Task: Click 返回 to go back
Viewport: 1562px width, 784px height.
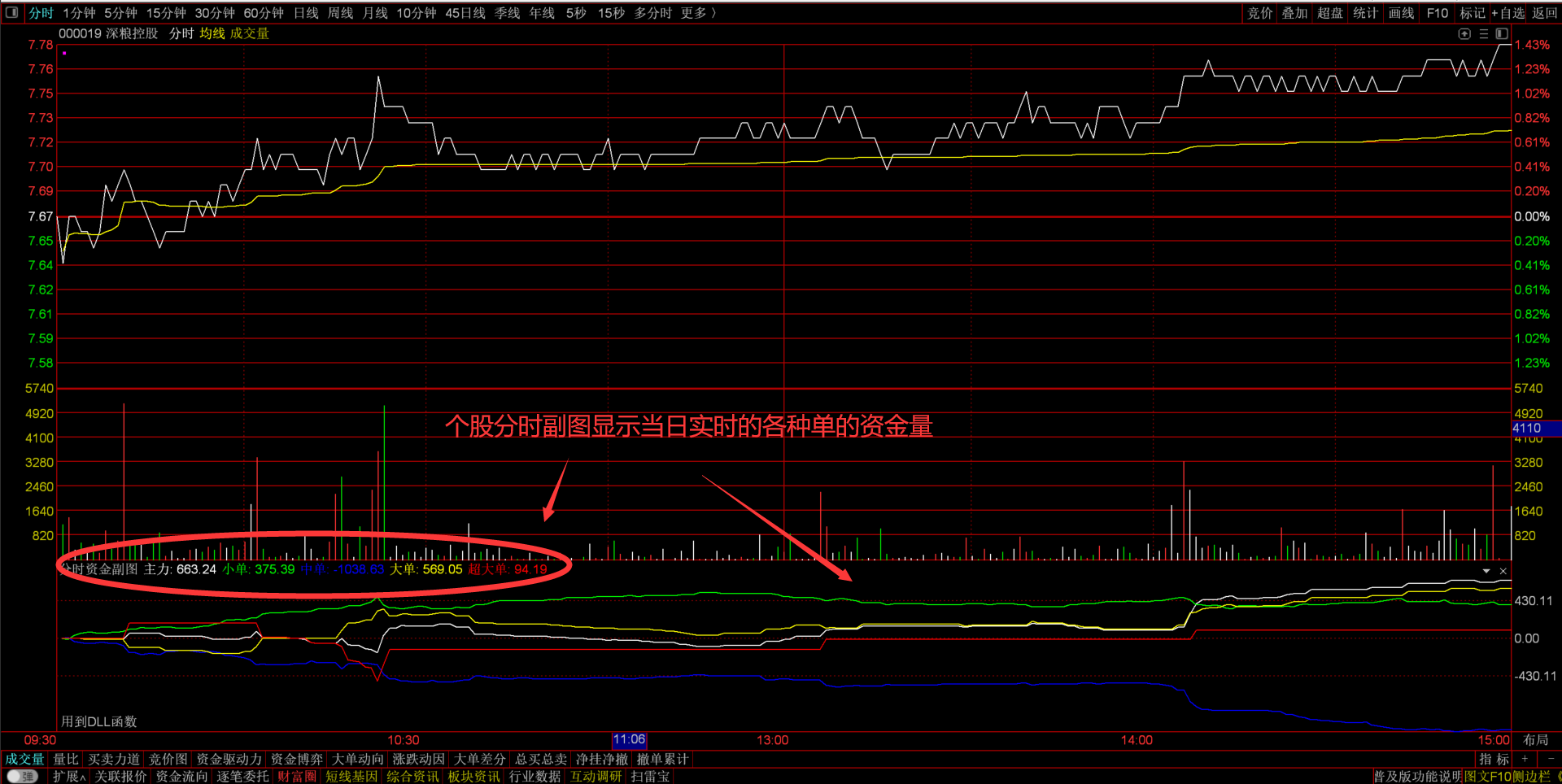Action: pyautogui.click(x=1545, y=13)
